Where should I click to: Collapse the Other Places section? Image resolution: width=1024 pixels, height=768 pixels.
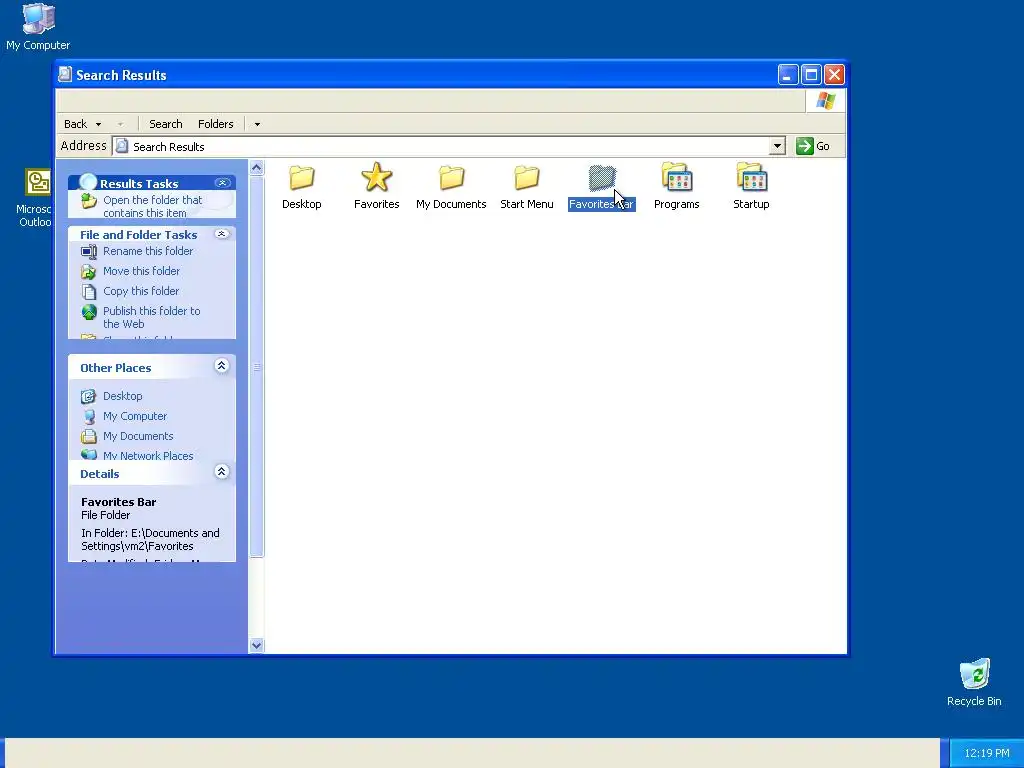click(x=221, y=366)
